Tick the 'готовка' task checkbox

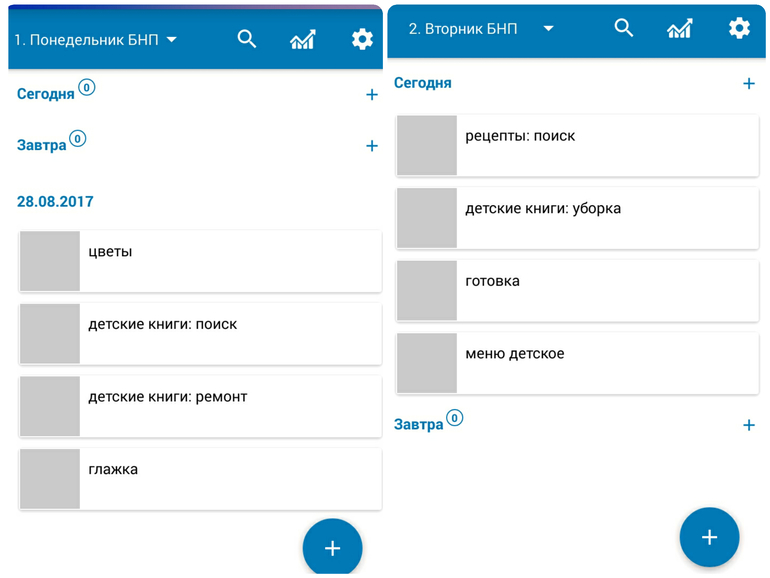(x=427, y=291)
